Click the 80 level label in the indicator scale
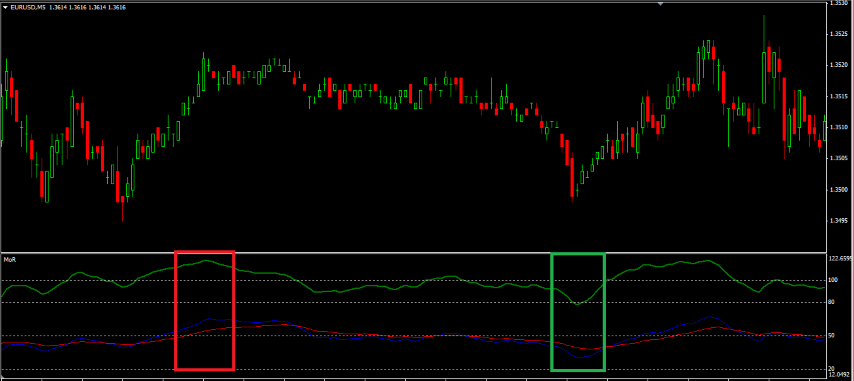854x381 pixels. point(831,302)
